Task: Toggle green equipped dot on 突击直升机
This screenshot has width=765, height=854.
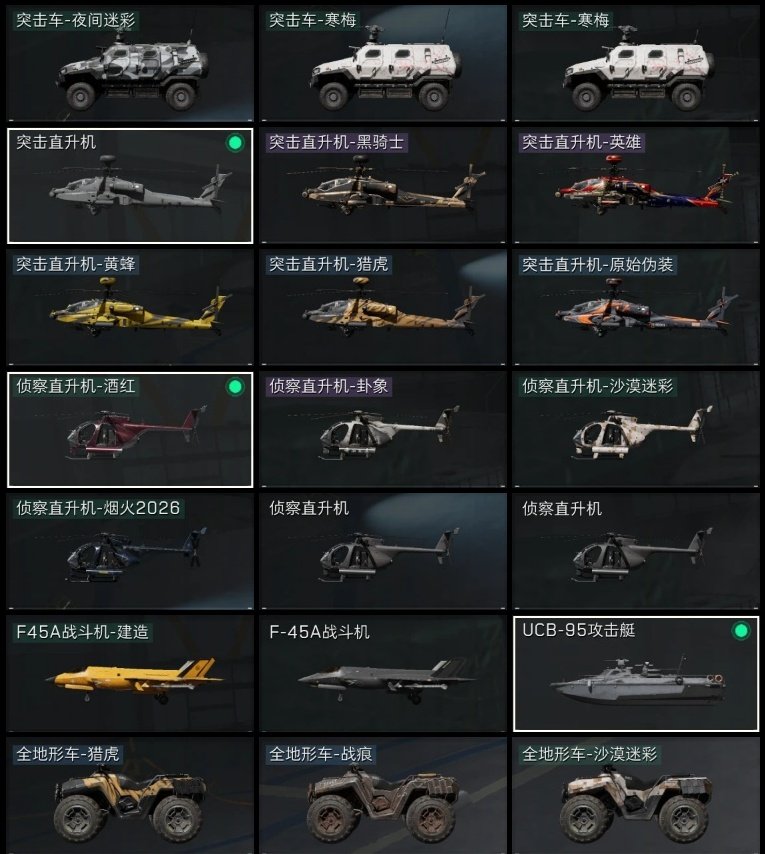Action: tap(235, 143)
